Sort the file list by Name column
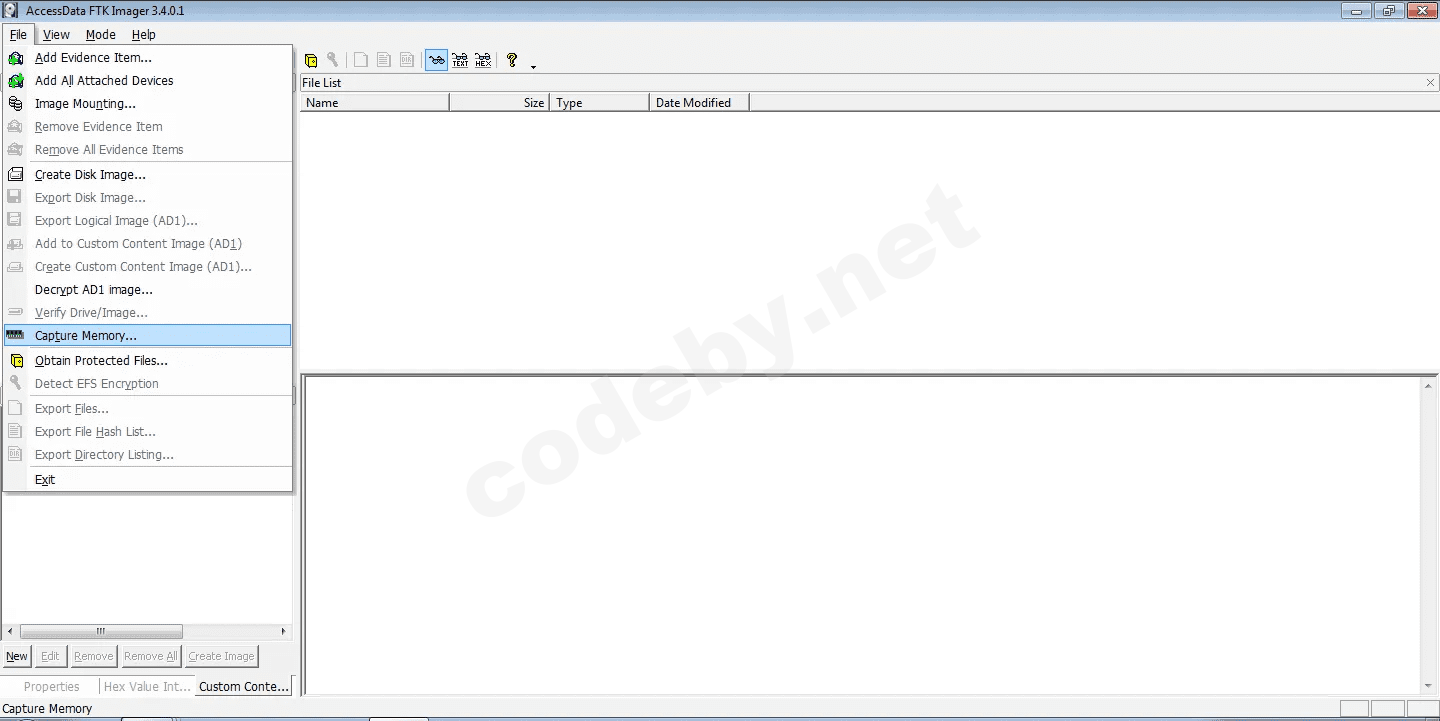 click(x=375, y=103)
